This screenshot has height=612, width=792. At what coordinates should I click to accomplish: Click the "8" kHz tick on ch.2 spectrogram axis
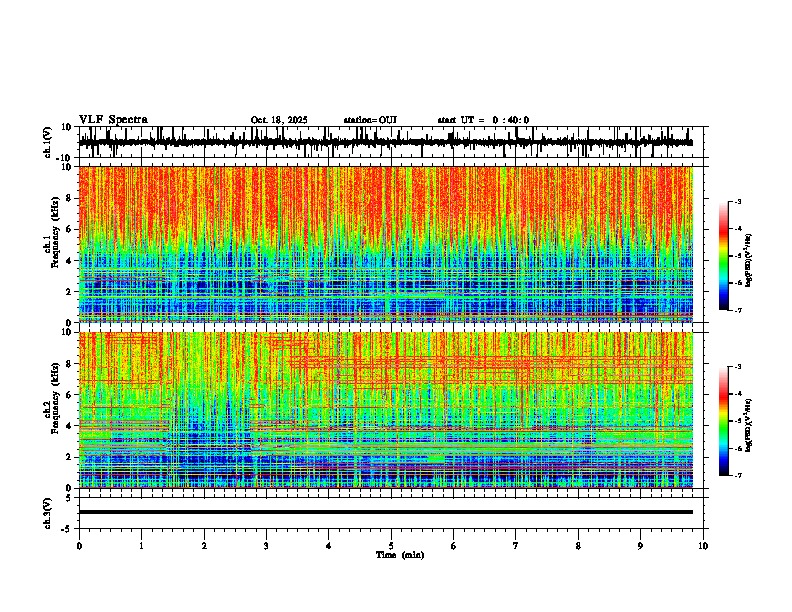click(69, 364)
